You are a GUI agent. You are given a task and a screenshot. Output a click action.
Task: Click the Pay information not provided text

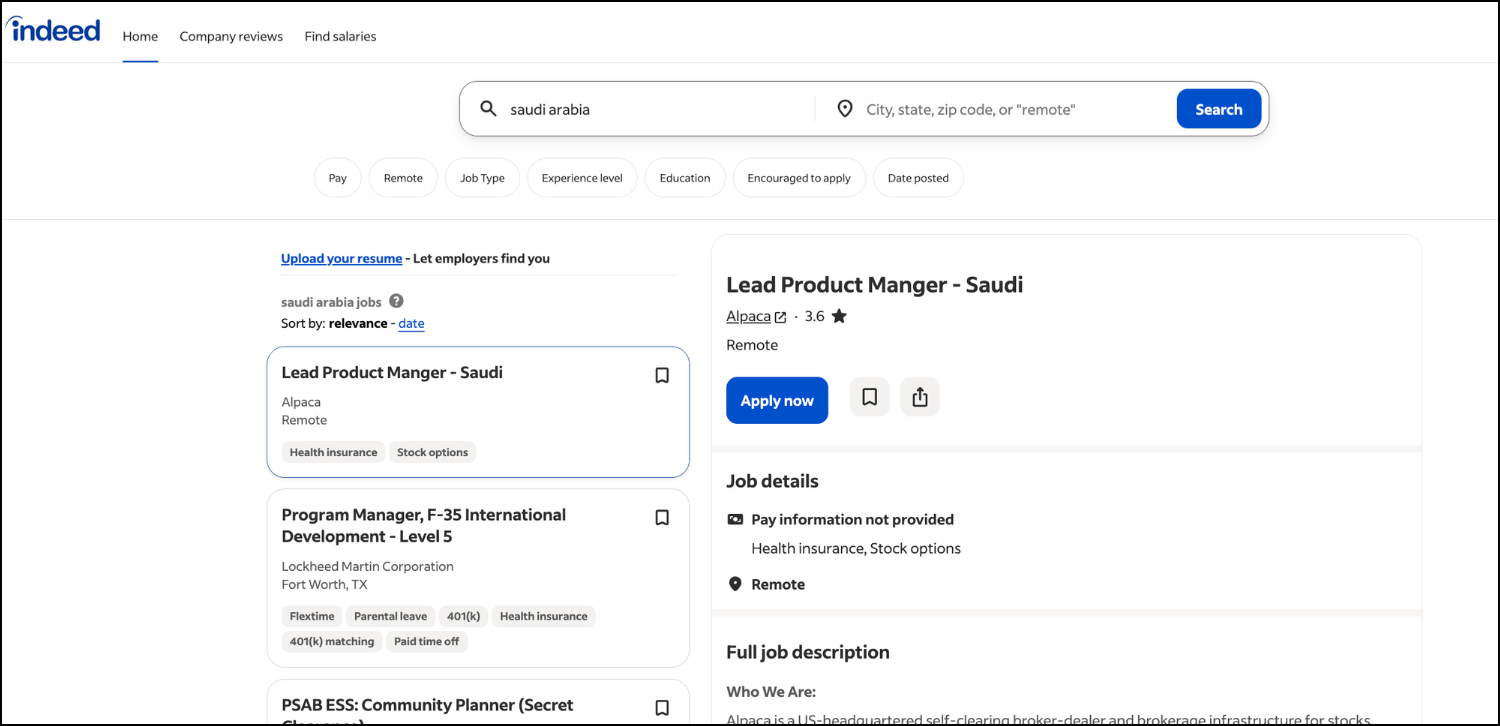tap(852, 519)
